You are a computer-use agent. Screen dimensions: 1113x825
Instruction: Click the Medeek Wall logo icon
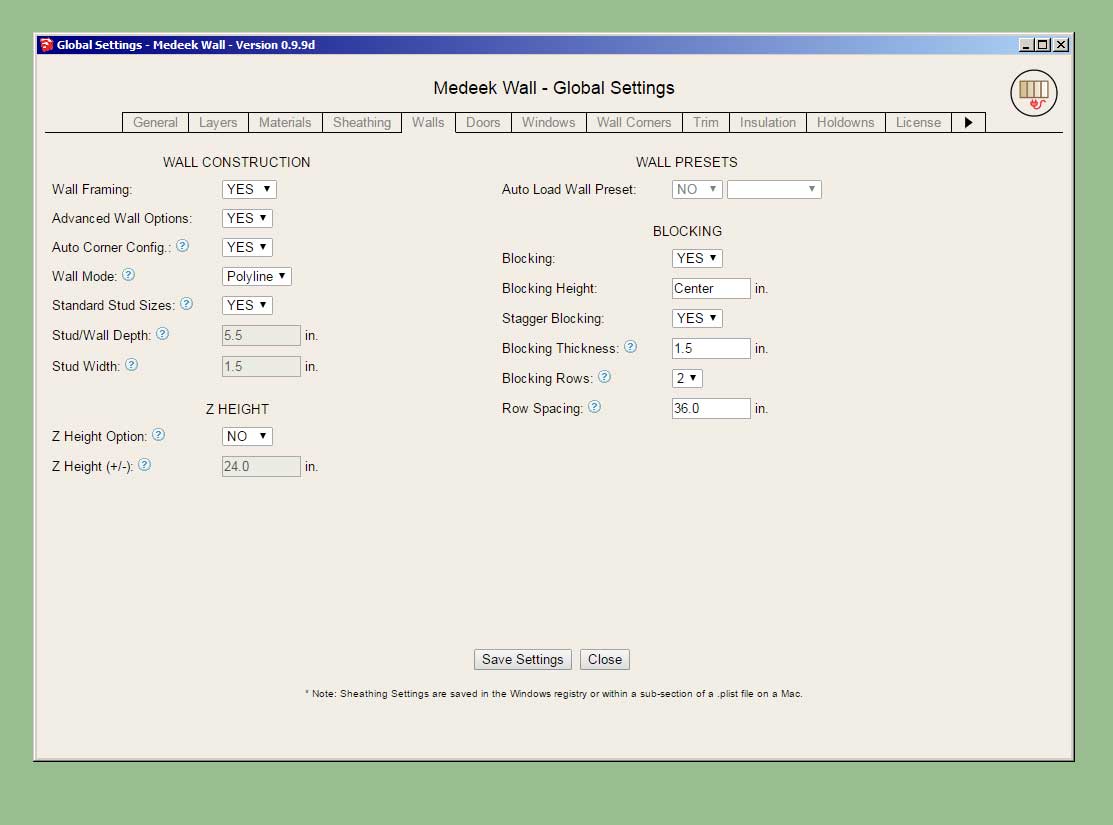click(x=1034, y=92)
